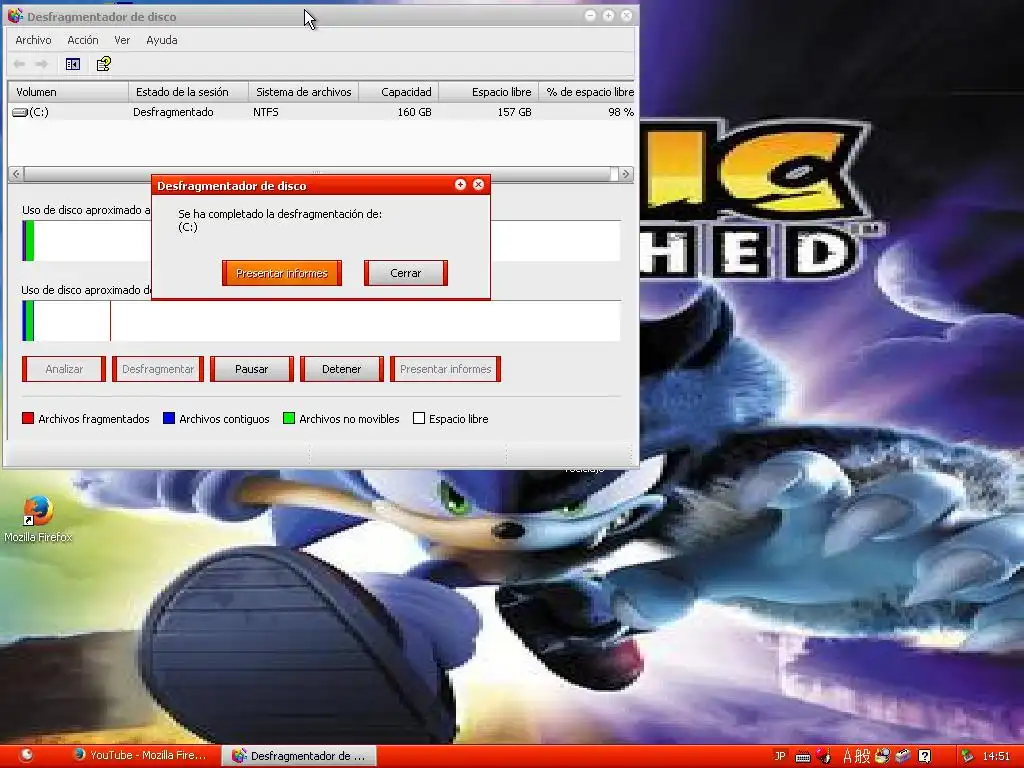Screen dimensions: 1024x768
Task: Click the horizontal scrollbar track of volume list
Action: click(x=320, y=174)
